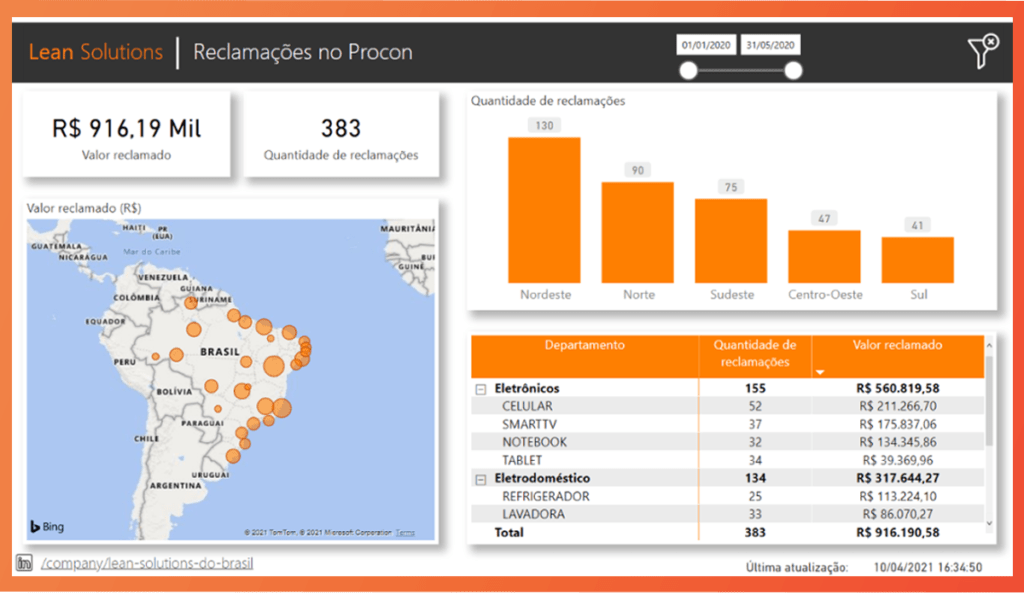Sort table by Departamento column header

pyautogui.click(x=584, y=346)
